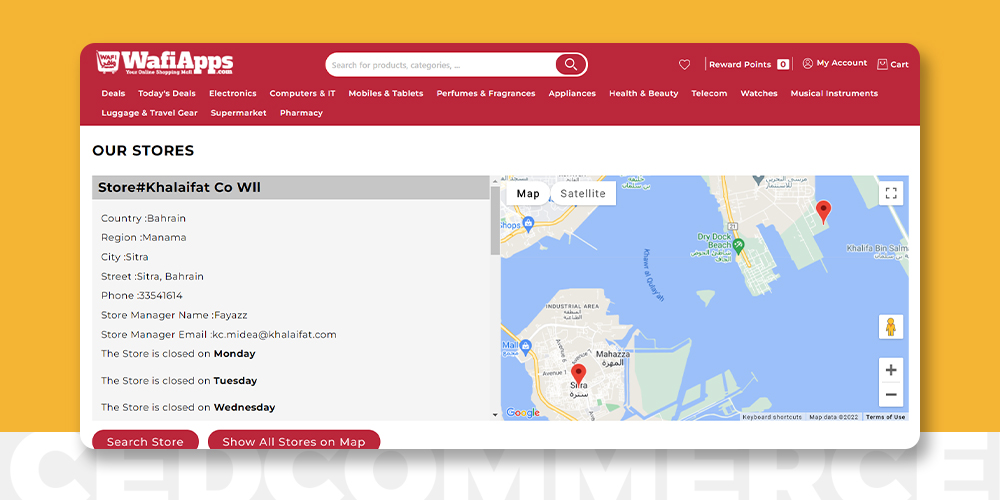The height and width of the screenshot is (500, 1000).
Task: Click the red map pin at Sitra
Action: coord(578,374)
